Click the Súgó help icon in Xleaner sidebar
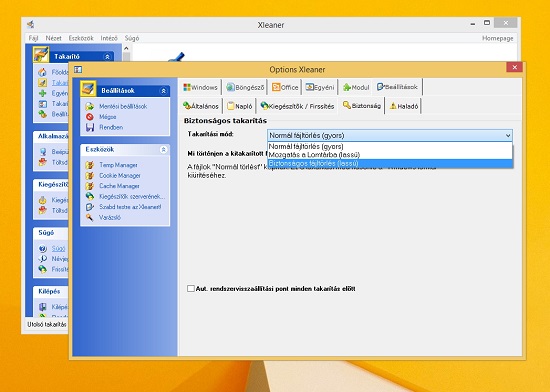550x392 pixels. click(42, 249)
